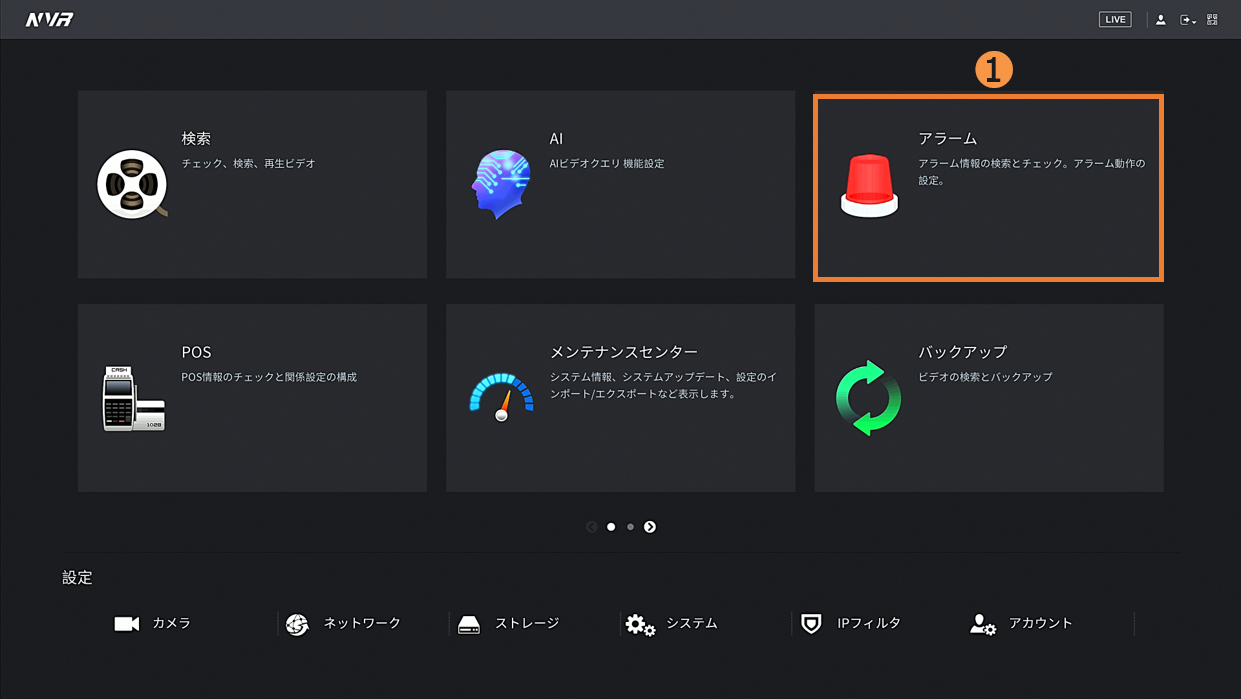Select the second page indicator dot

point(630,527)
